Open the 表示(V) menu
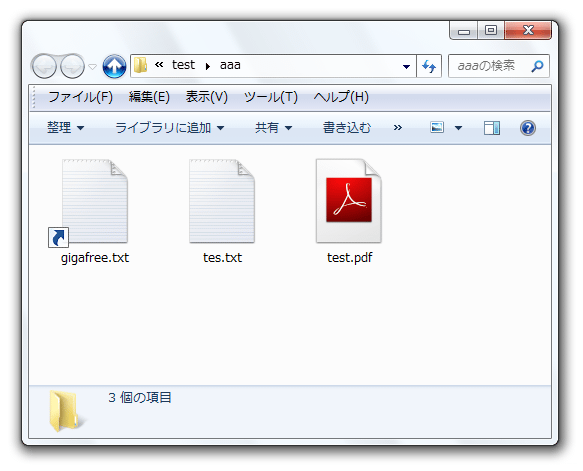 tap(206, 97)
